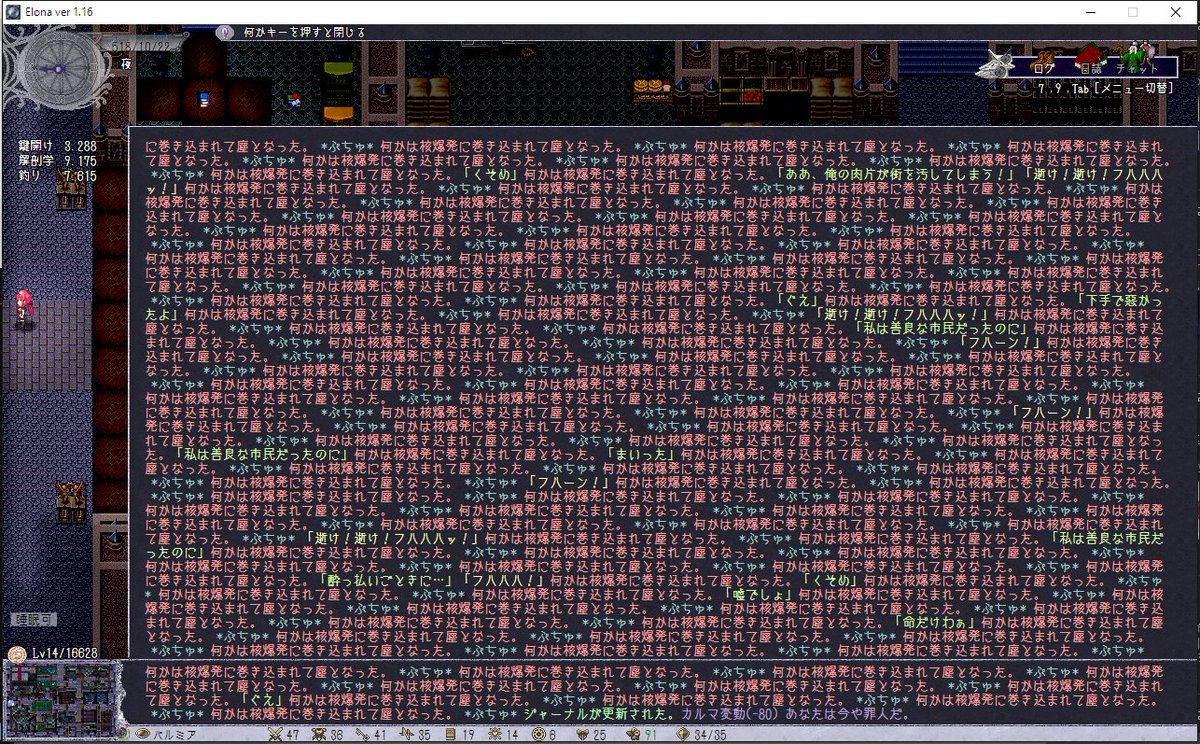1200x744 pixels.
Task: Click the quote 「フハハハ！」
Action: pos(503,579)
